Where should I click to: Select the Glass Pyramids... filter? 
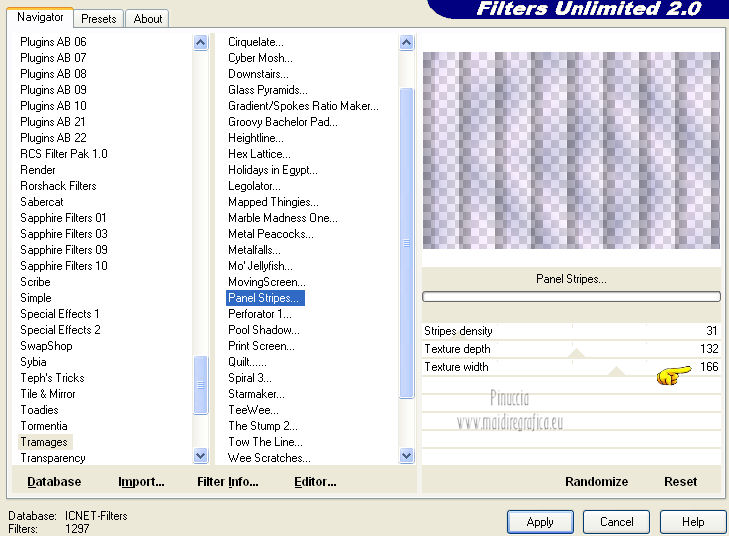tap(268, 90)
